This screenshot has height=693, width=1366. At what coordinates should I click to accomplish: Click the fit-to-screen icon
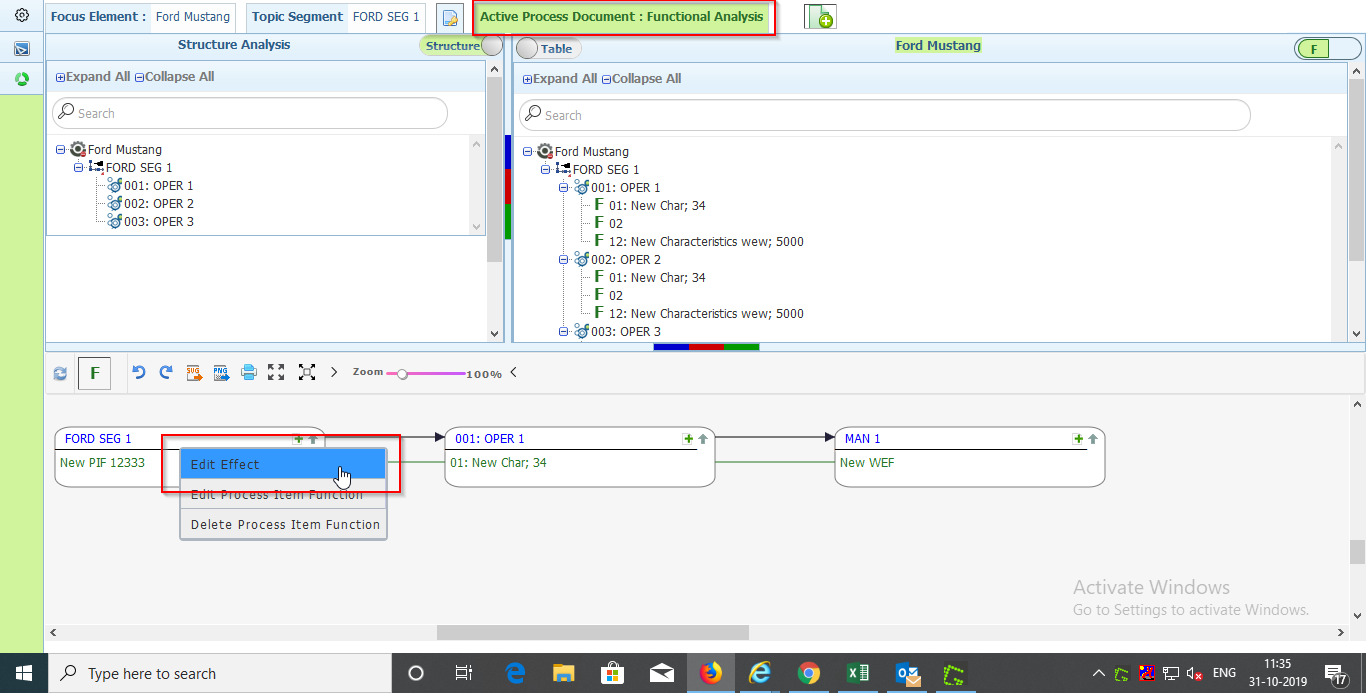click(307, 372)
